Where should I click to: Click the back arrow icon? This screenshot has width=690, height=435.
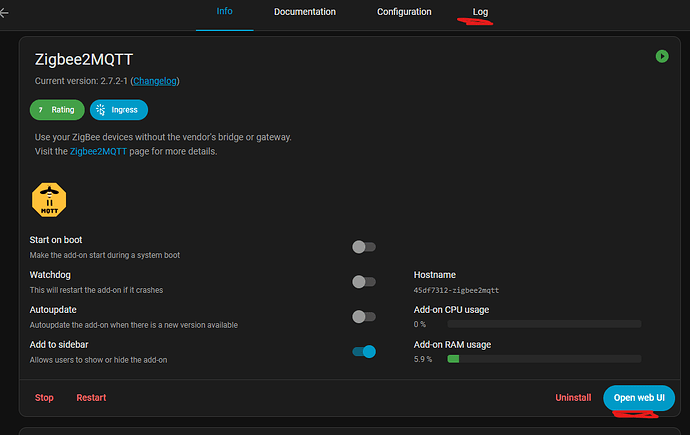click(x=4, y=13)
